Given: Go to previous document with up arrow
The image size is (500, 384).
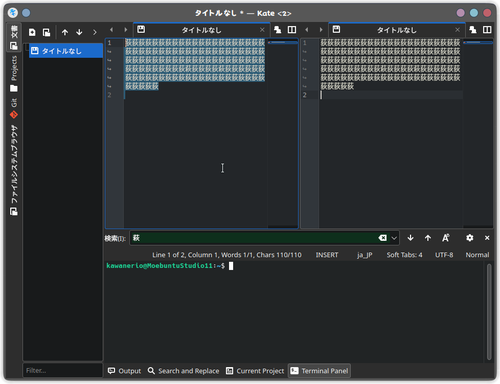Looking at the screenshot, I should pos(65,32).
